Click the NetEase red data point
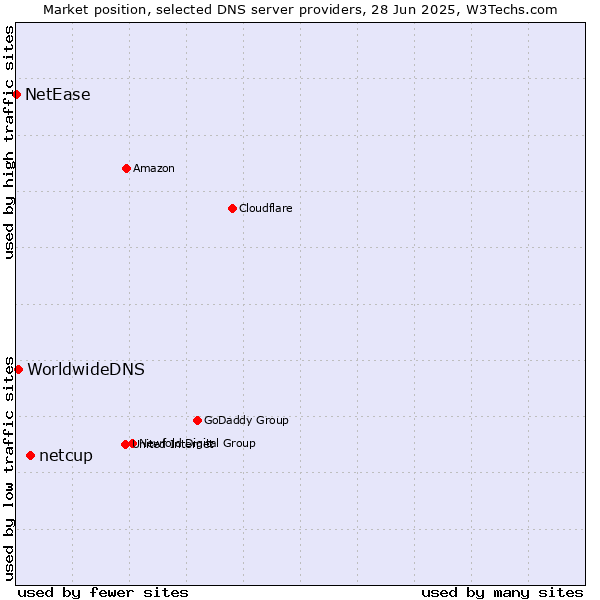 (16, 95)
